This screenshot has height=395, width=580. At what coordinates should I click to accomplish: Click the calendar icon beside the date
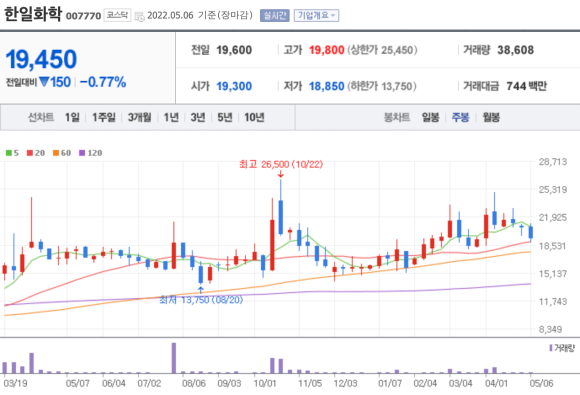[x=139, y=16]
